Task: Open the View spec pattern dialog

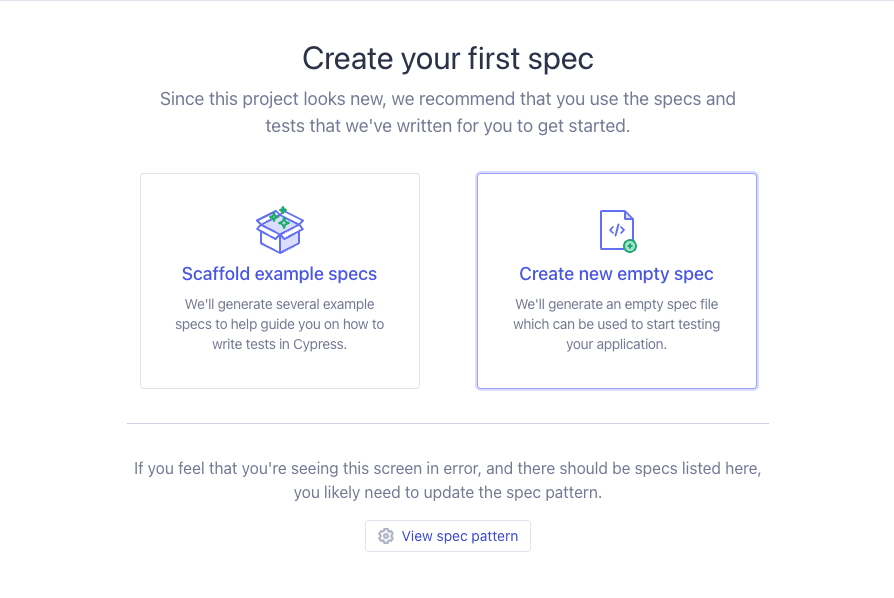Action: (x=447, y=536)
